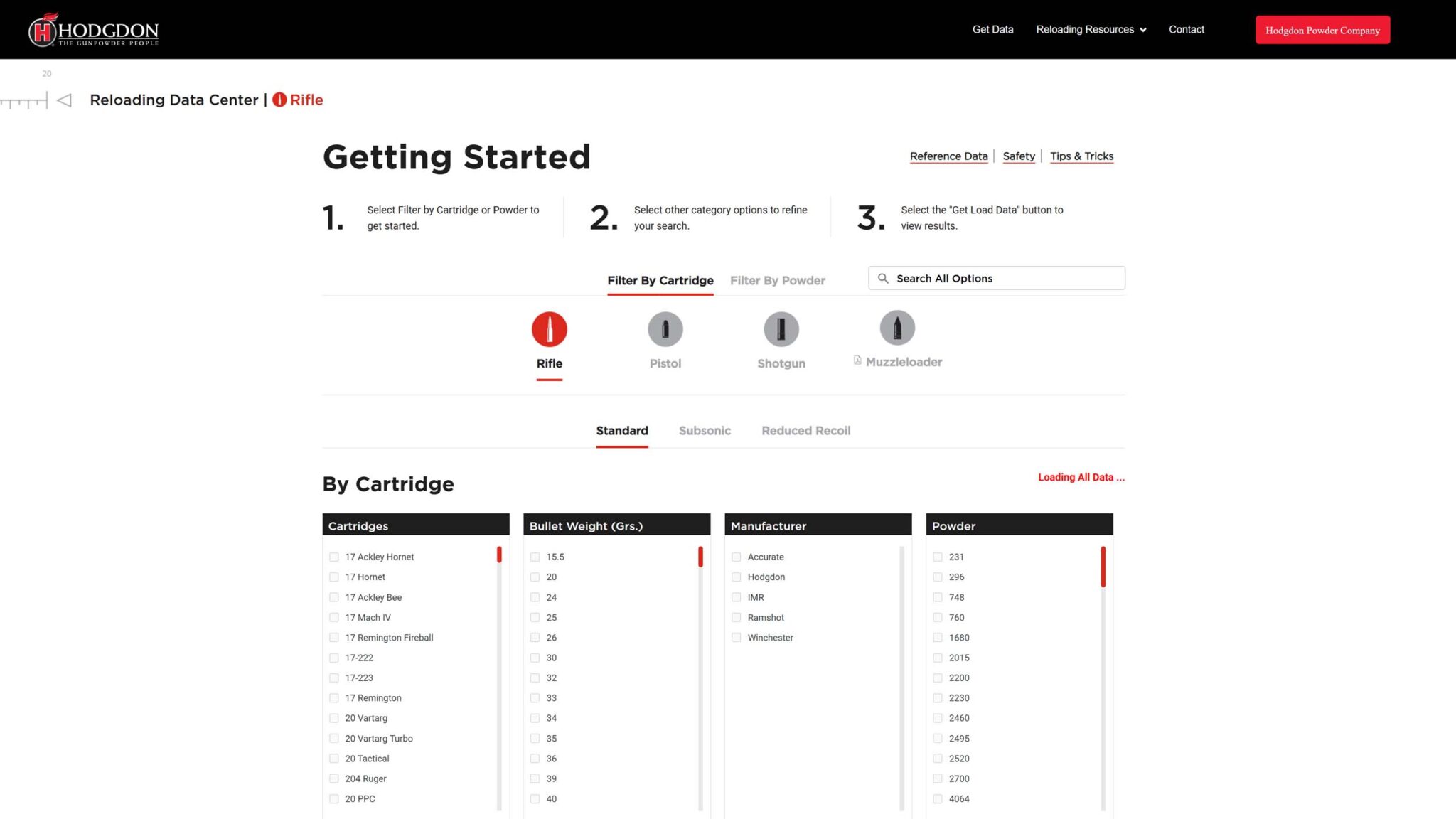Screen dimensions: 1456x819
Task: Check the 17 Hornet cartridge box
Action: click(x=334, y=577)
